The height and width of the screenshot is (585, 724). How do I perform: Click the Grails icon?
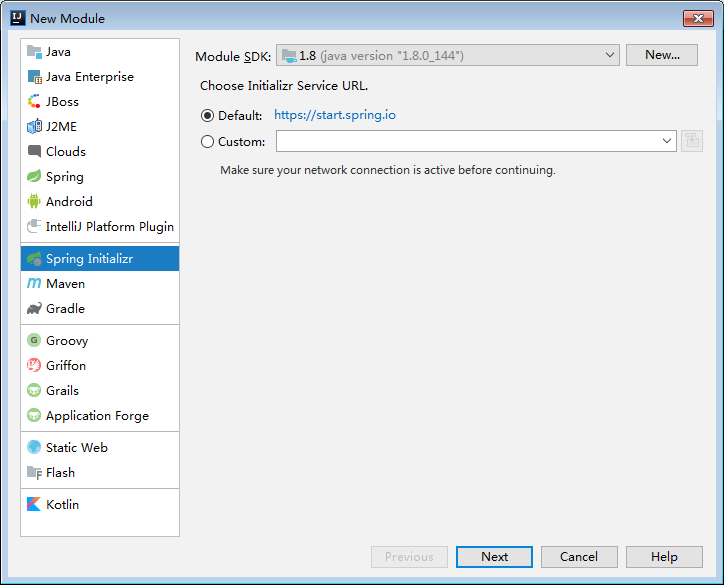(34, 390)
